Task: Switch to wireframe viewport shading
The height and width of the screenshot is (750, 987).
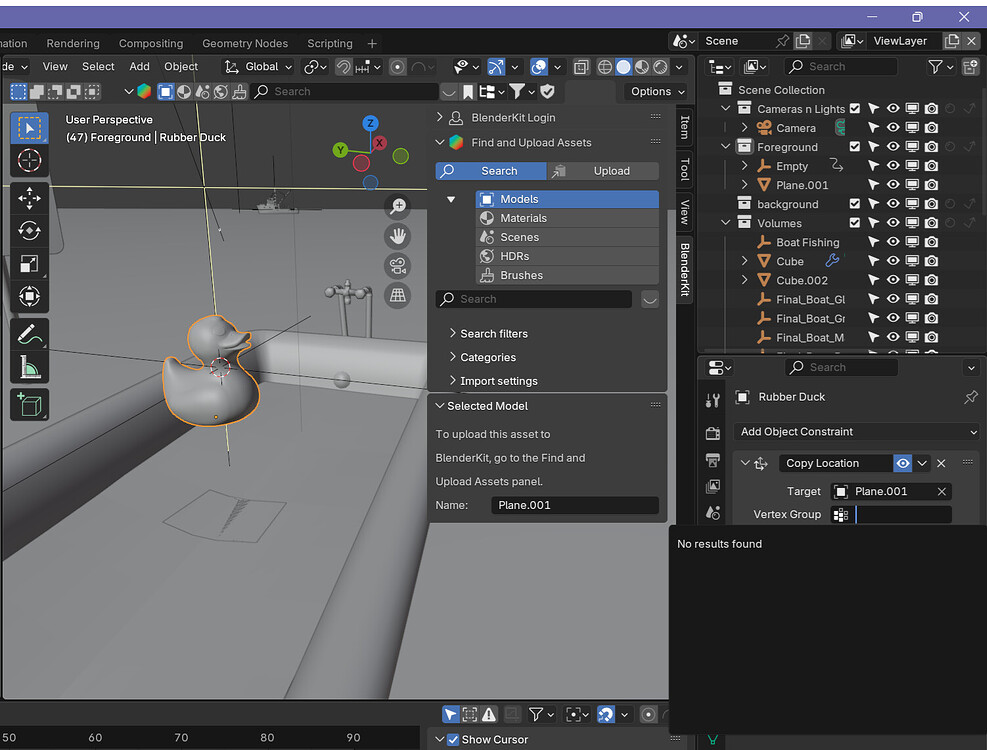Action: pyautogui.click(x=604, y=67)
